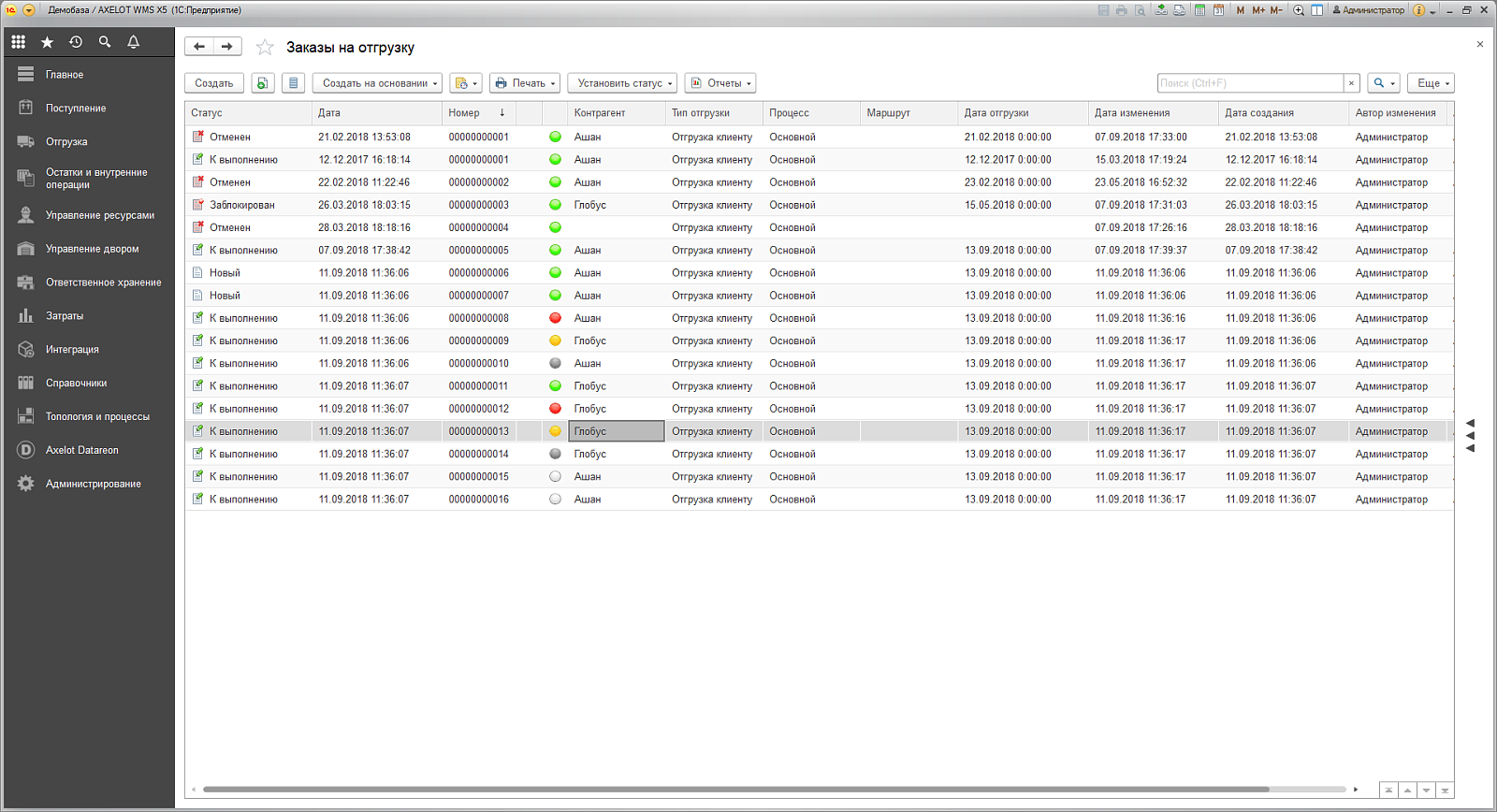Image resolution: width=1497 pixels, height=812 pixels.
Task: Click horizontal scrollbar of list
Action: [x=735, y=790]
